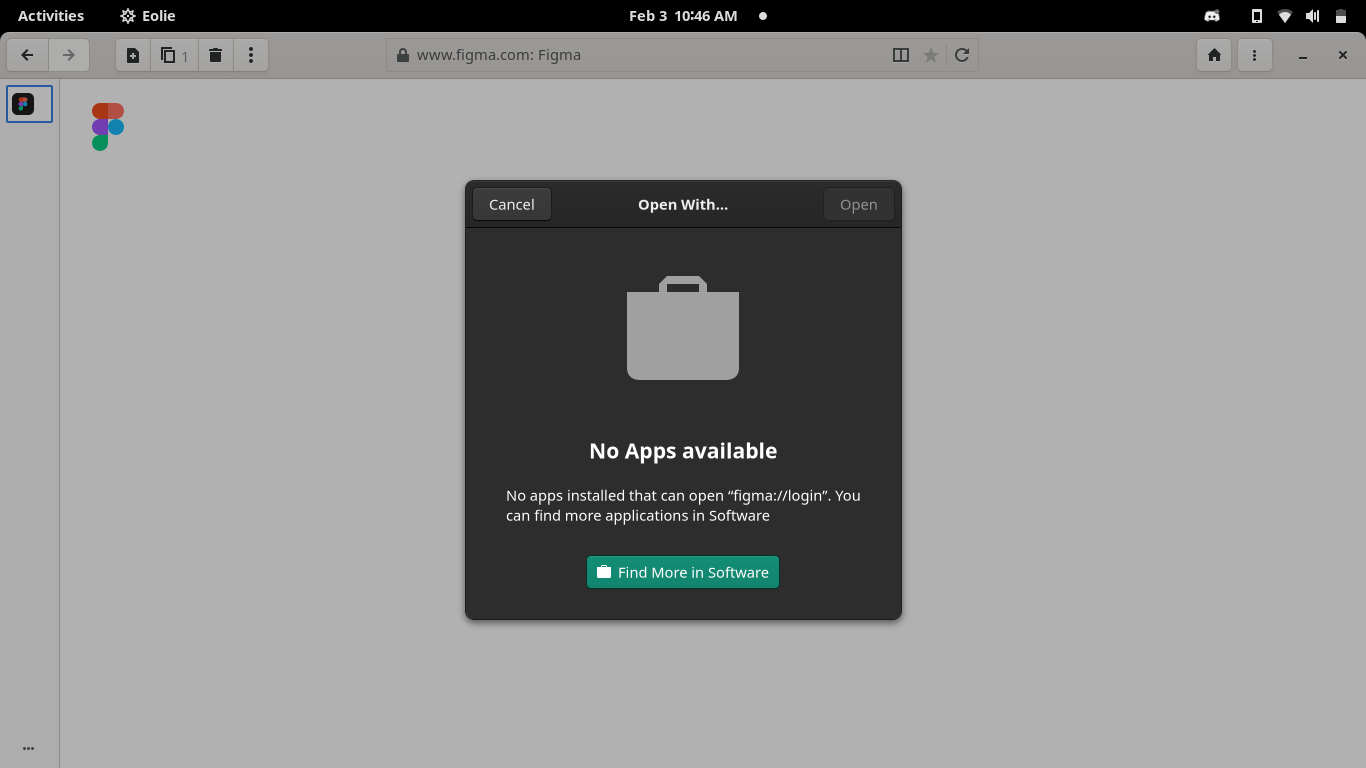Viewport: 1366px width, 768px height.
Task: Enable reading mode with the two-pane icon
Action: [x=901, y=55]
